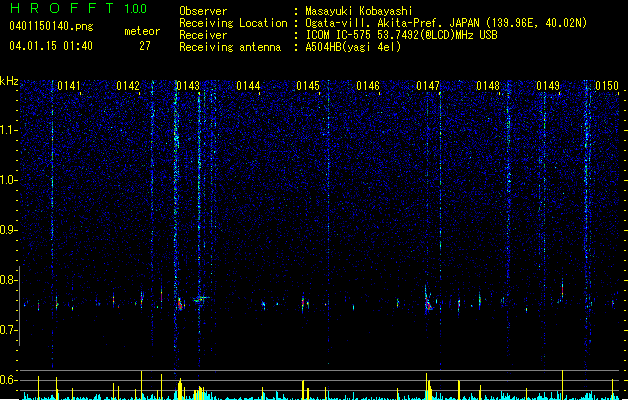Click the strong red meteor echo after 0147
This screenshot has height=400, width=629.
coord(428,304)
